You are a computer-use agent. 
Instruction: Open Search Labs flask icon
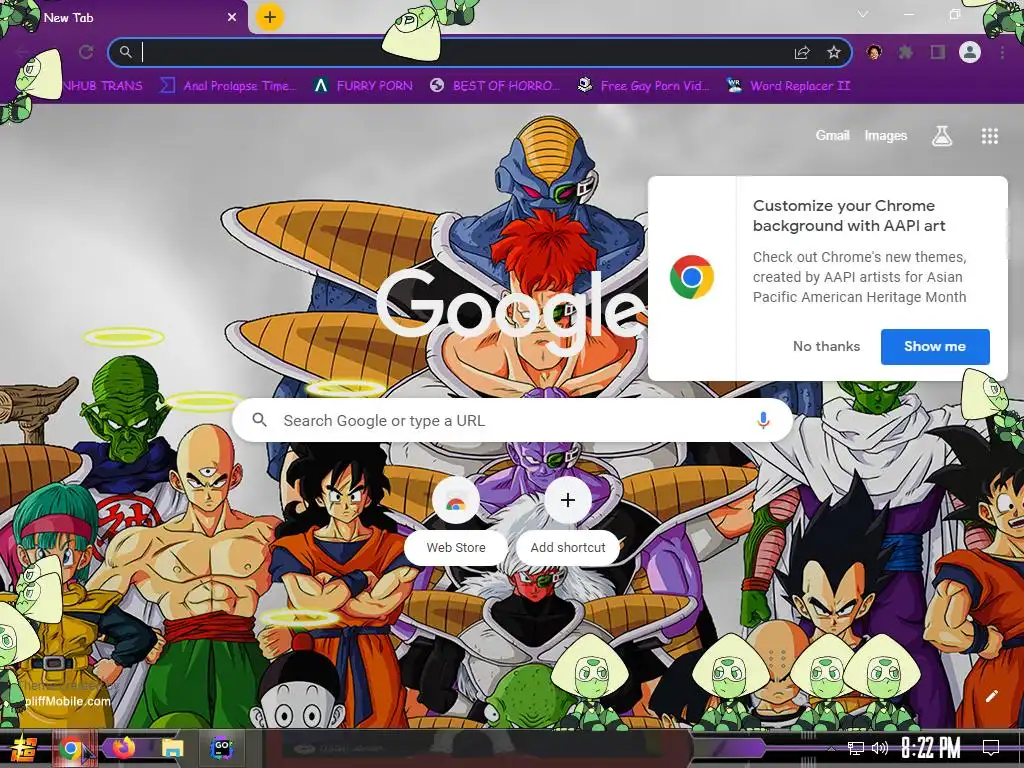[941, 136]
